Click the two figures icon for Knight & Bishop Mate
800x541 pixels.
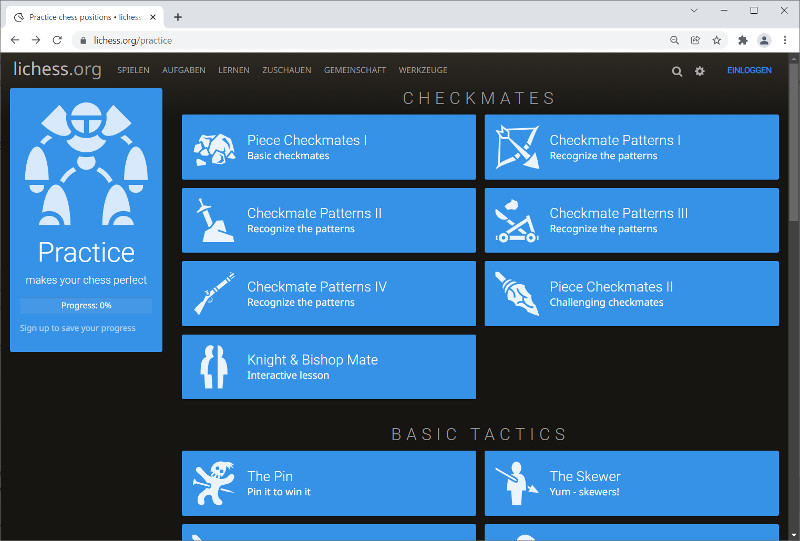coord(214,367)
